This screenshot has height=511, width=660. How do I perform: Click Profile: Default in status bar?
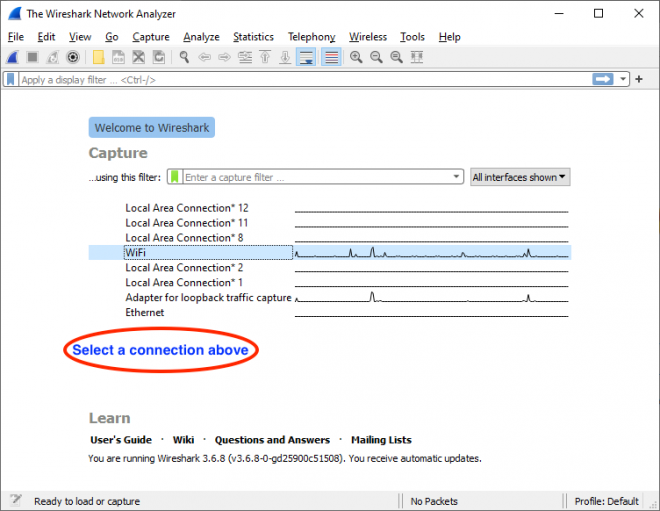coord(607,501)
